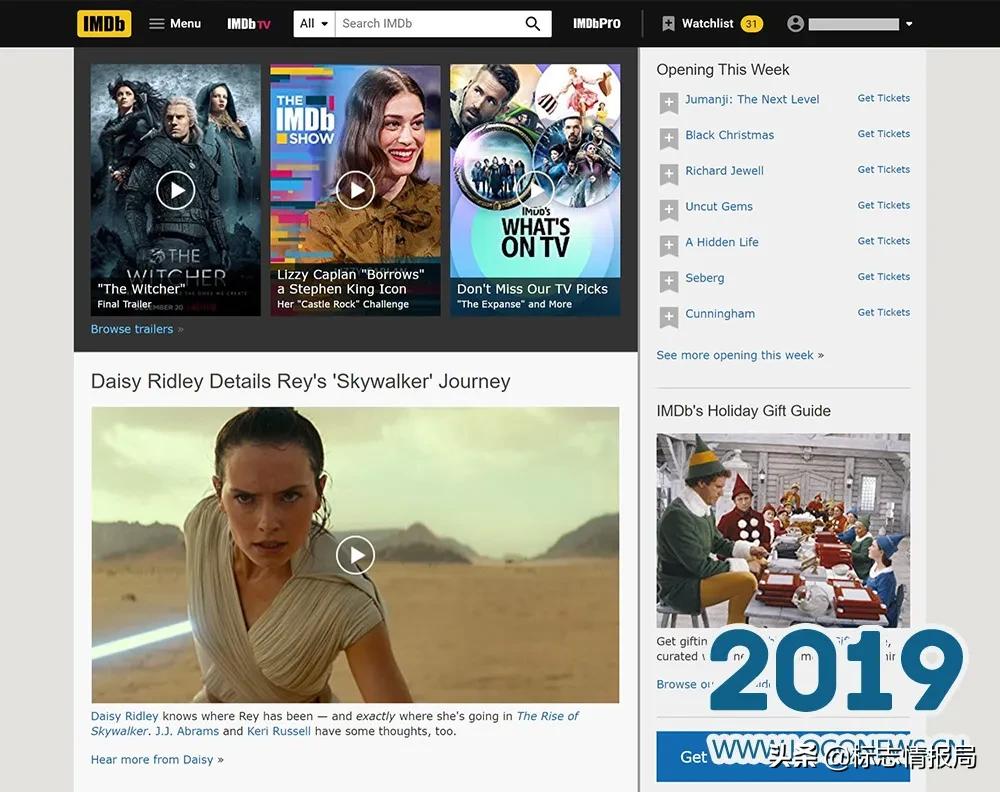Screen dimensions: 1000x792
Task: Open Don't Miss Our TV Picks caption
Action: click(533, 289)
